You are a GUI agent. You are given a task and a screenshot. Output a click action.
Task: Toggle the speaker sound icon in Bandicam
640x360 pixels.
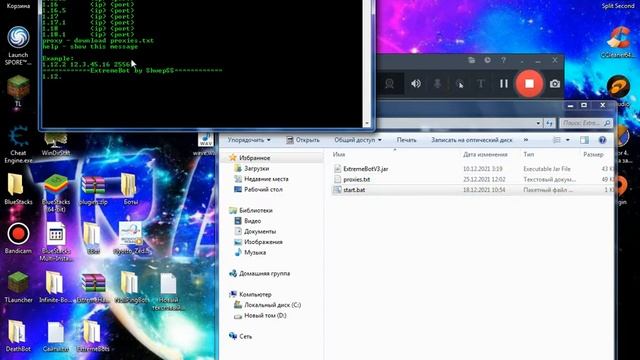point(416,84)
